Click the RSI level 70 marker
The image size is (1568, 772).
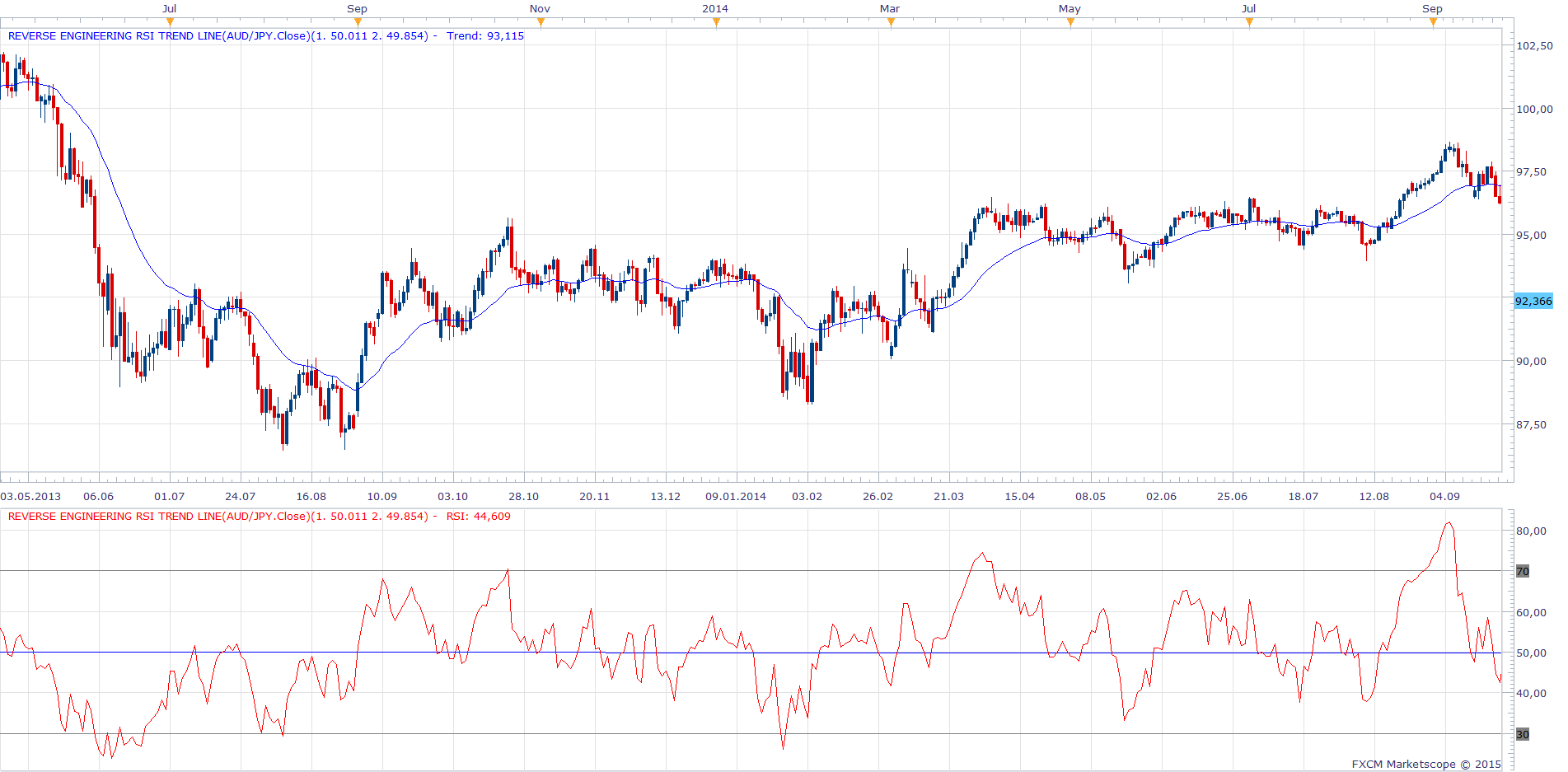tap(1523, 571)
